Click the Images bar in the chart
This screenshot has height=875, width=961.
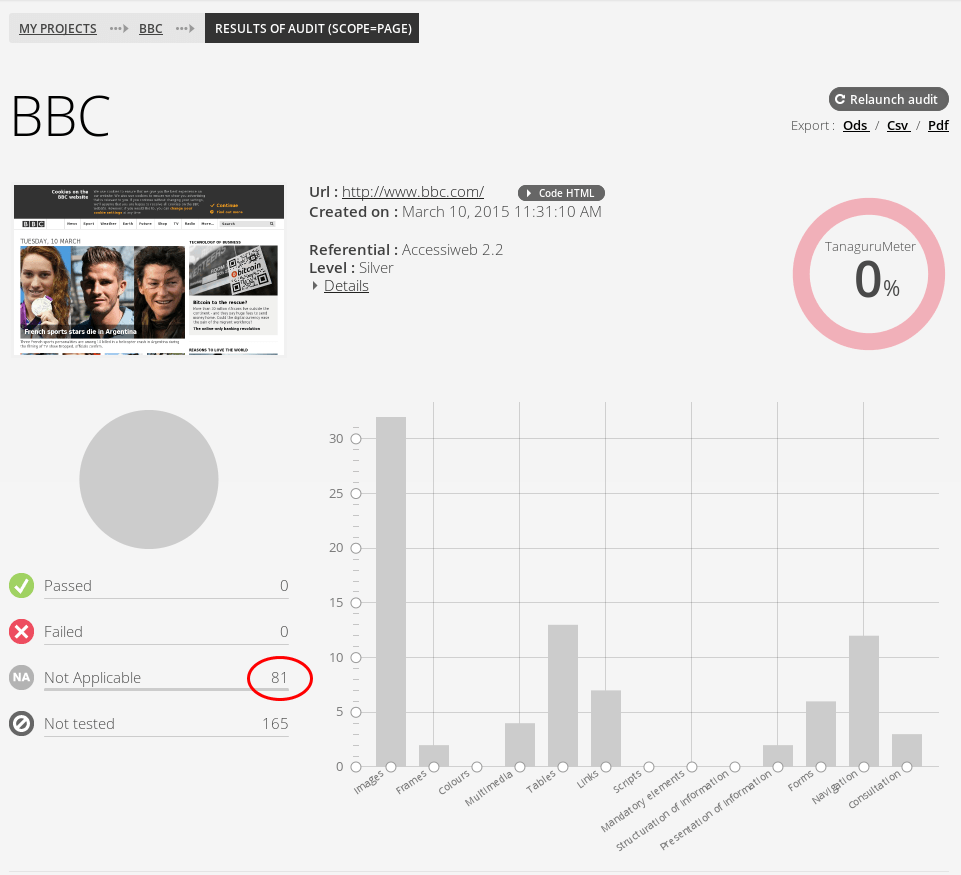coord(391,591)
